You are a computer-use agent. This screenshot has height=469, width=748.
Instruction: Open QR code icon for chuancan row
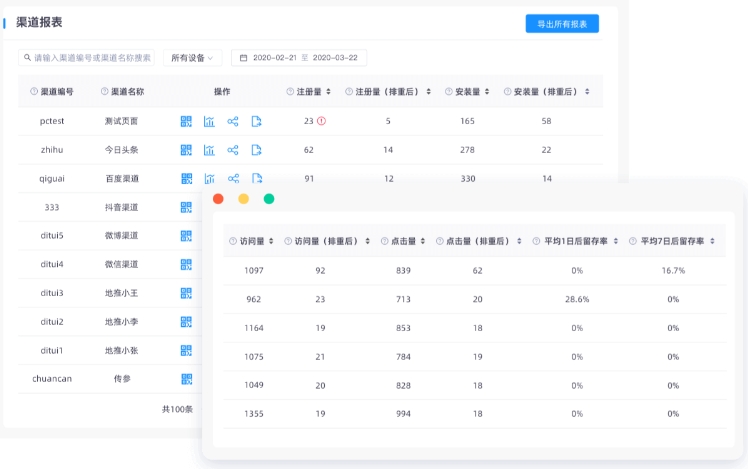[187, 379]
